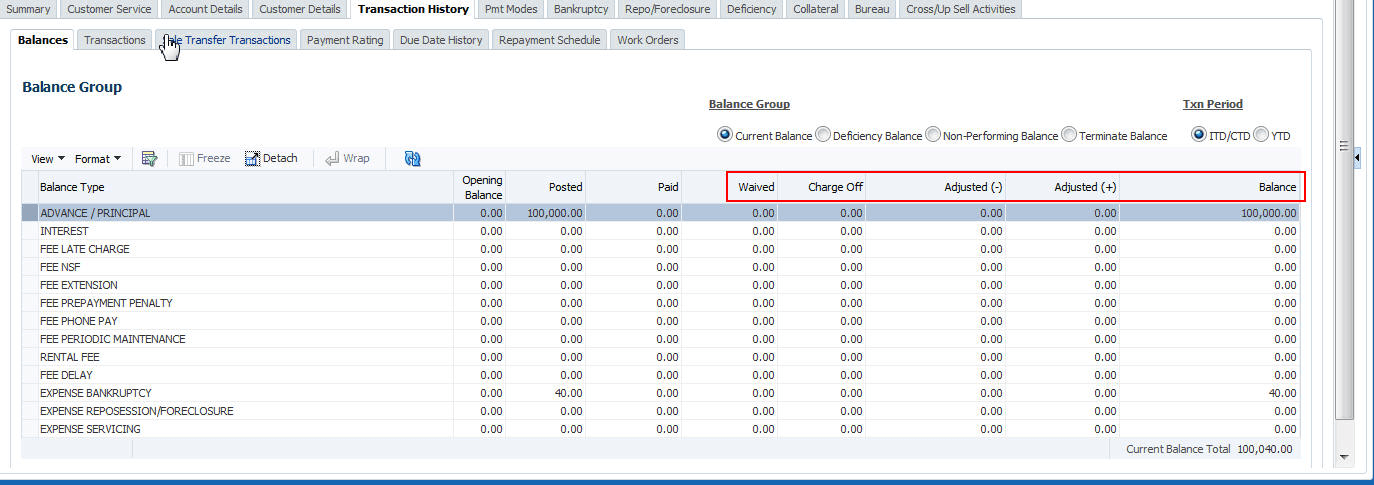Click the Query By Example filter icon
1374x485 pixels.
point(150,158)
